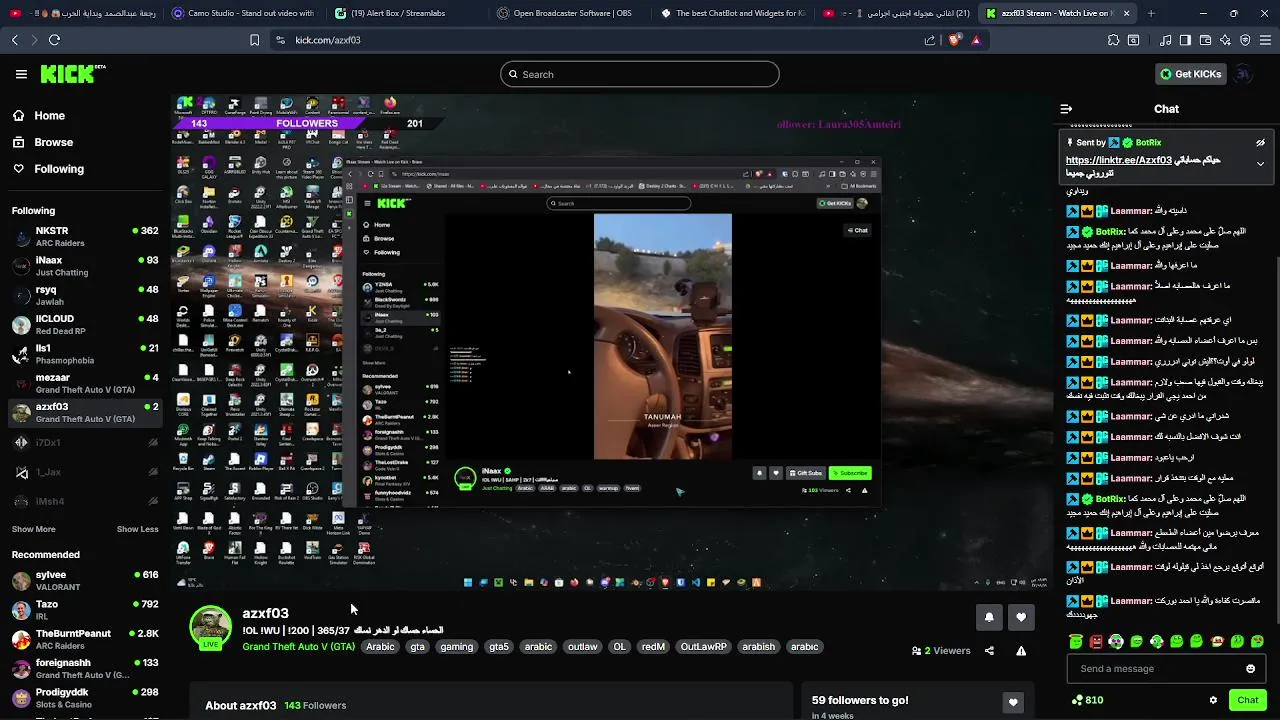Go back in browser history
Screen dimensions: 1280x720
pos(14,40)
